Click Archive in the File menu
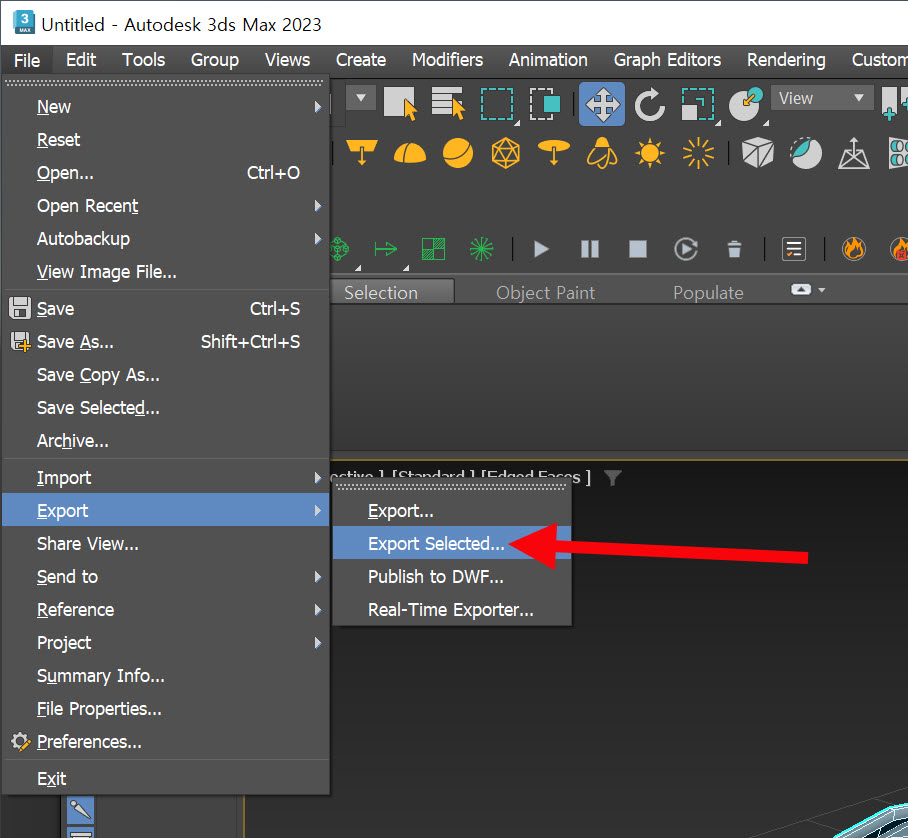 pyautogui.click(x=166, y=441)
